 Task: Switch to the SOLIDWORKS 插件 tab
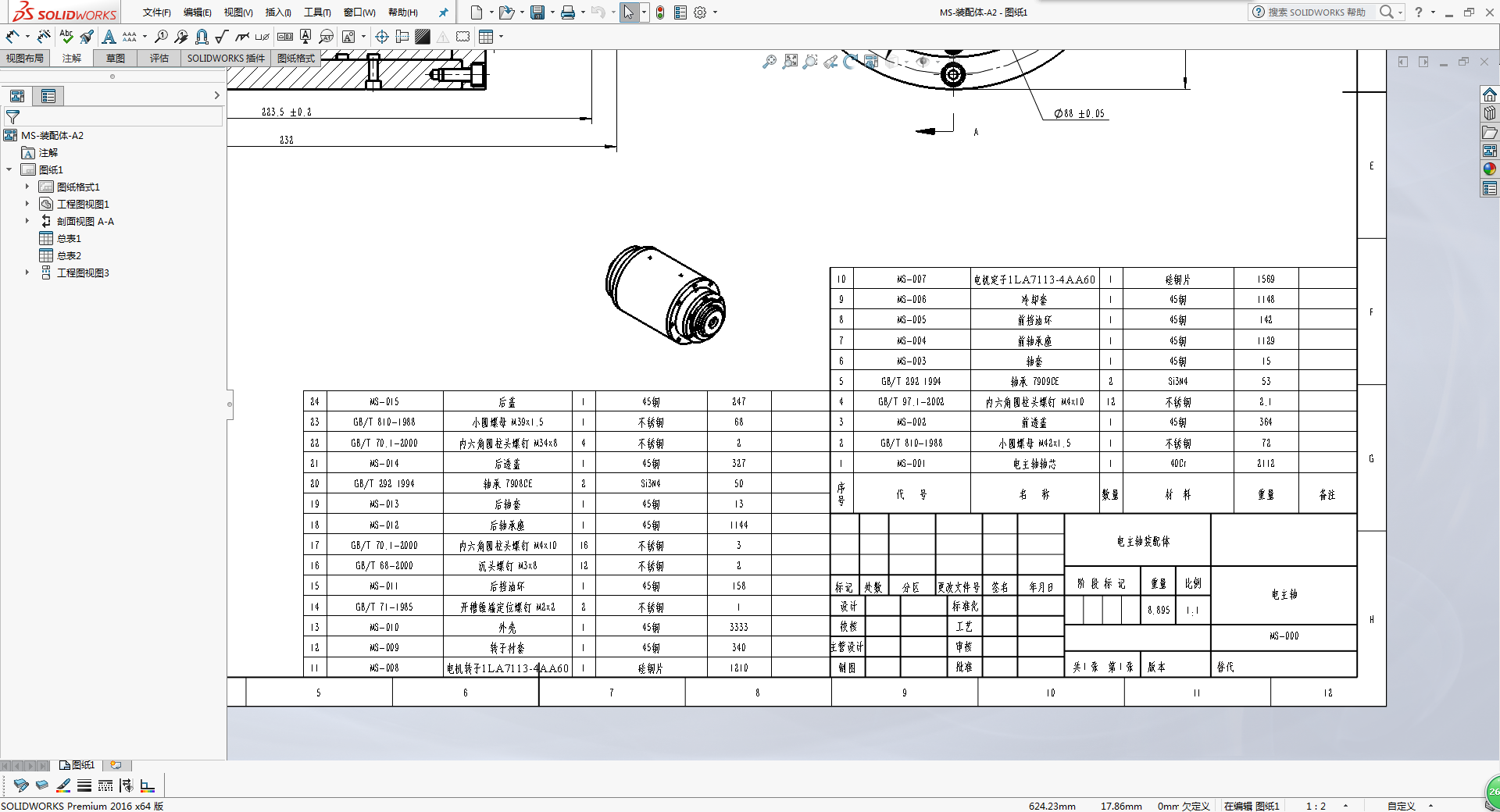coord(226,59)
